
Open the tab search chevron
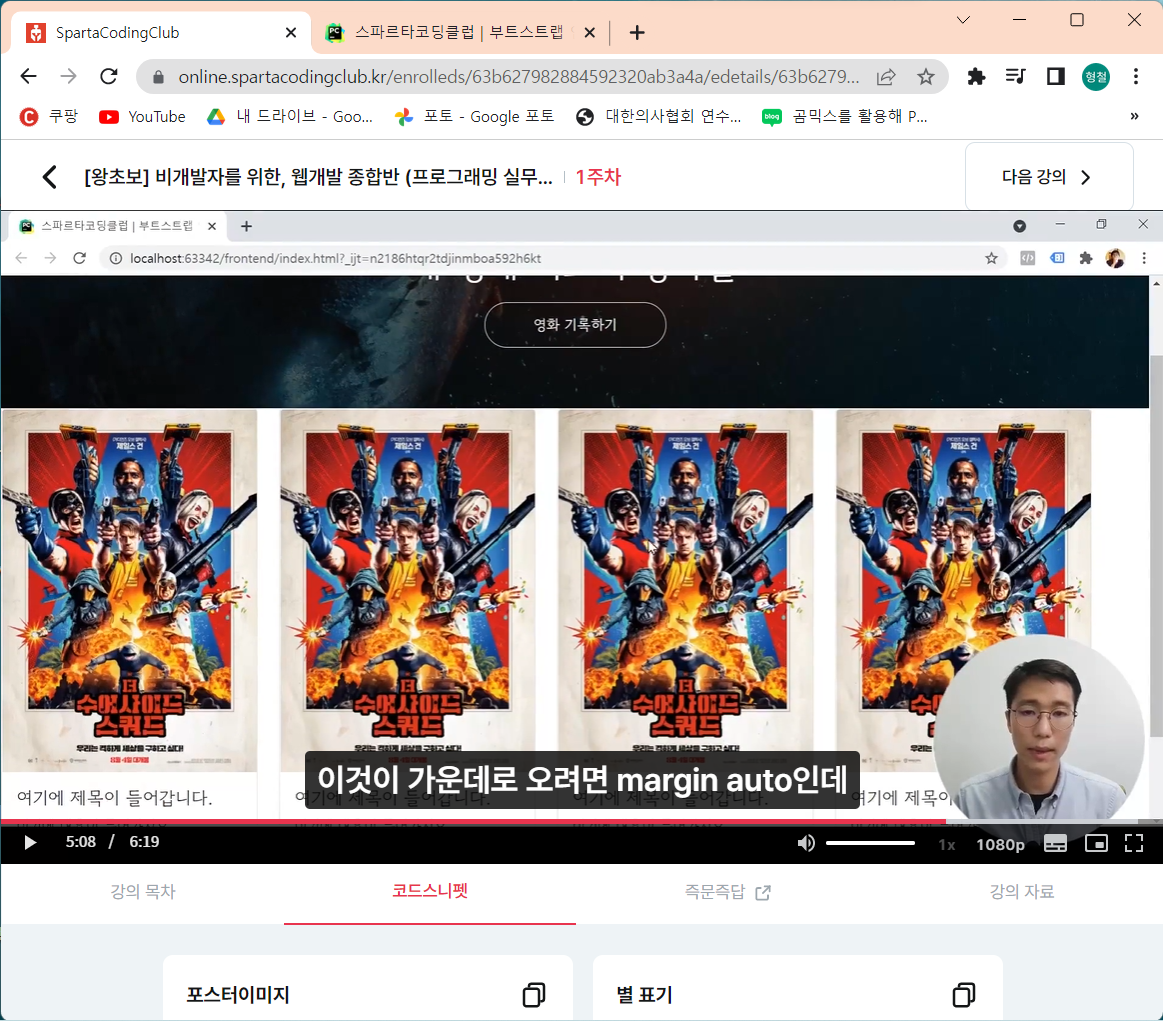pos(963,20)
